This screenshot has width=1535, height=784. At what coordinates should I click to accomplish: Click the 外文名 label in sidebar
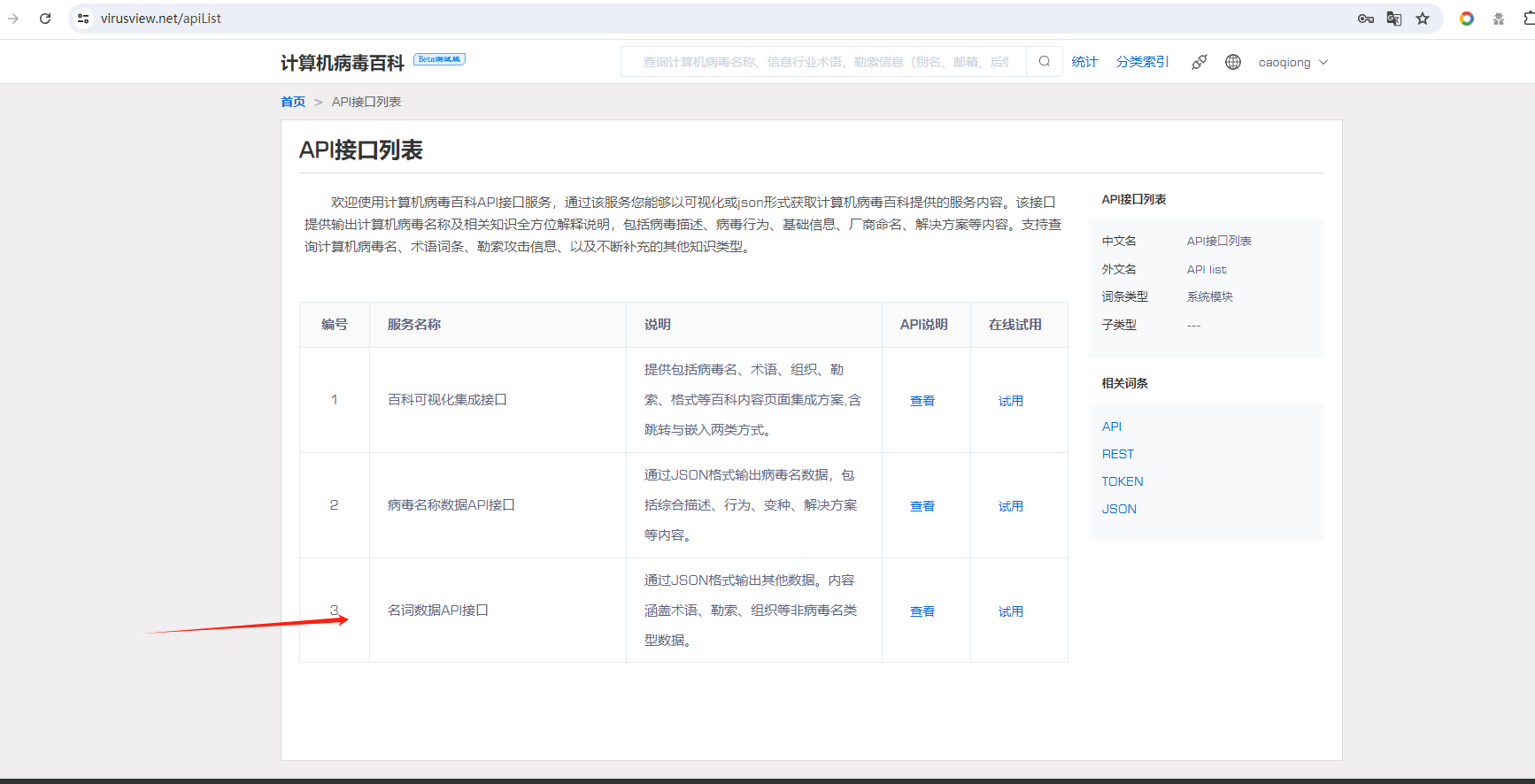click(x=1119, y=269)
